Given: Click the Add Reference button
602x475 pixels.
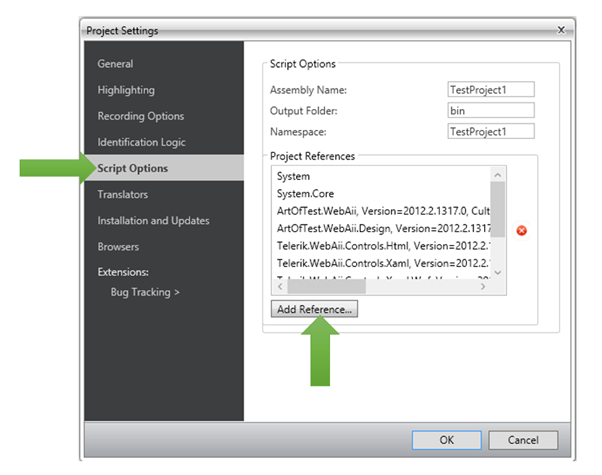Looking at the screenshot, I should coord(314,309).
